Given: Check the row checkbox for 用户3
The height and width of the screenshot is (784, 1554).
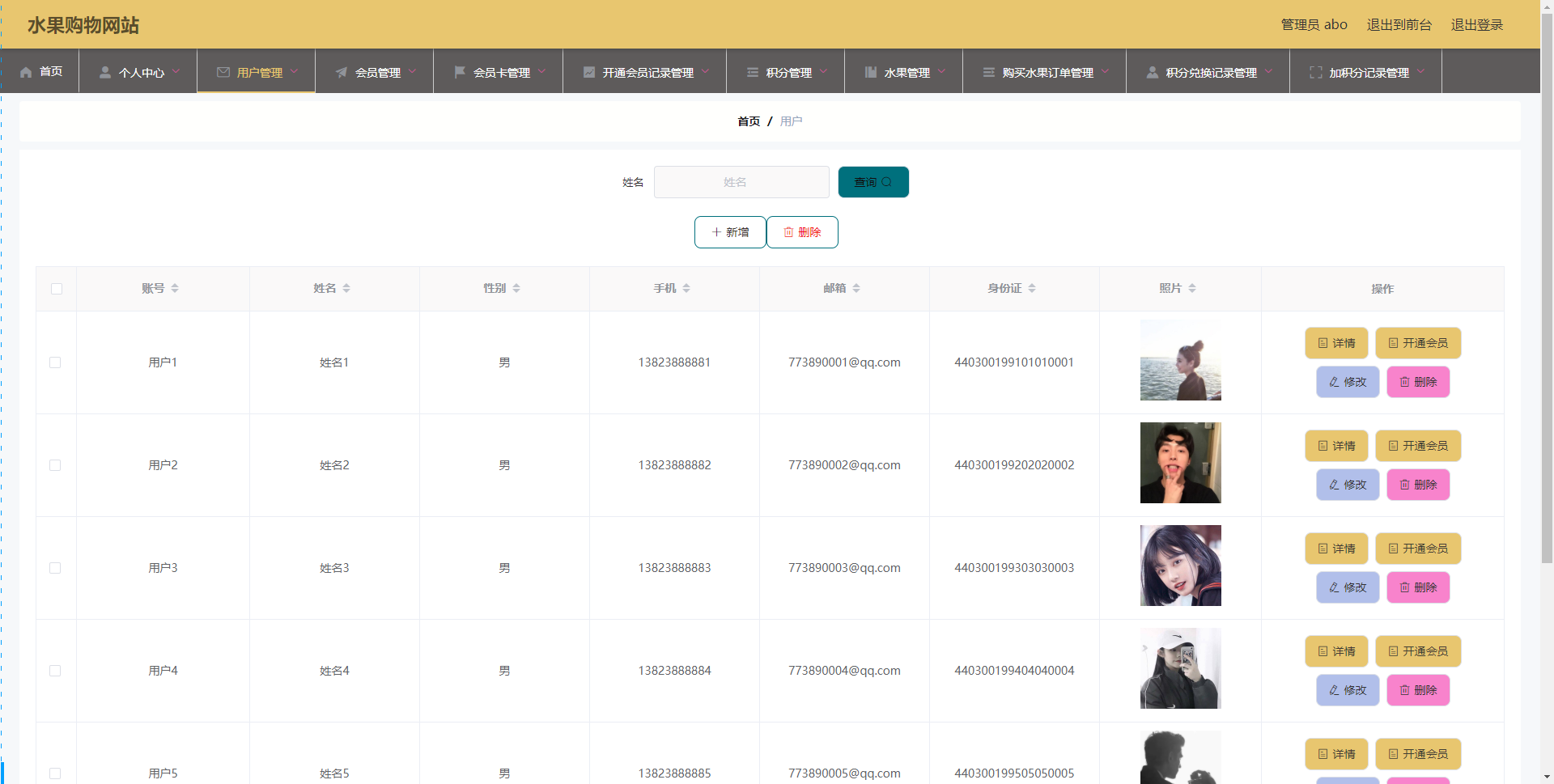Looking at the screenshot, I should click(x=55, y=568).
